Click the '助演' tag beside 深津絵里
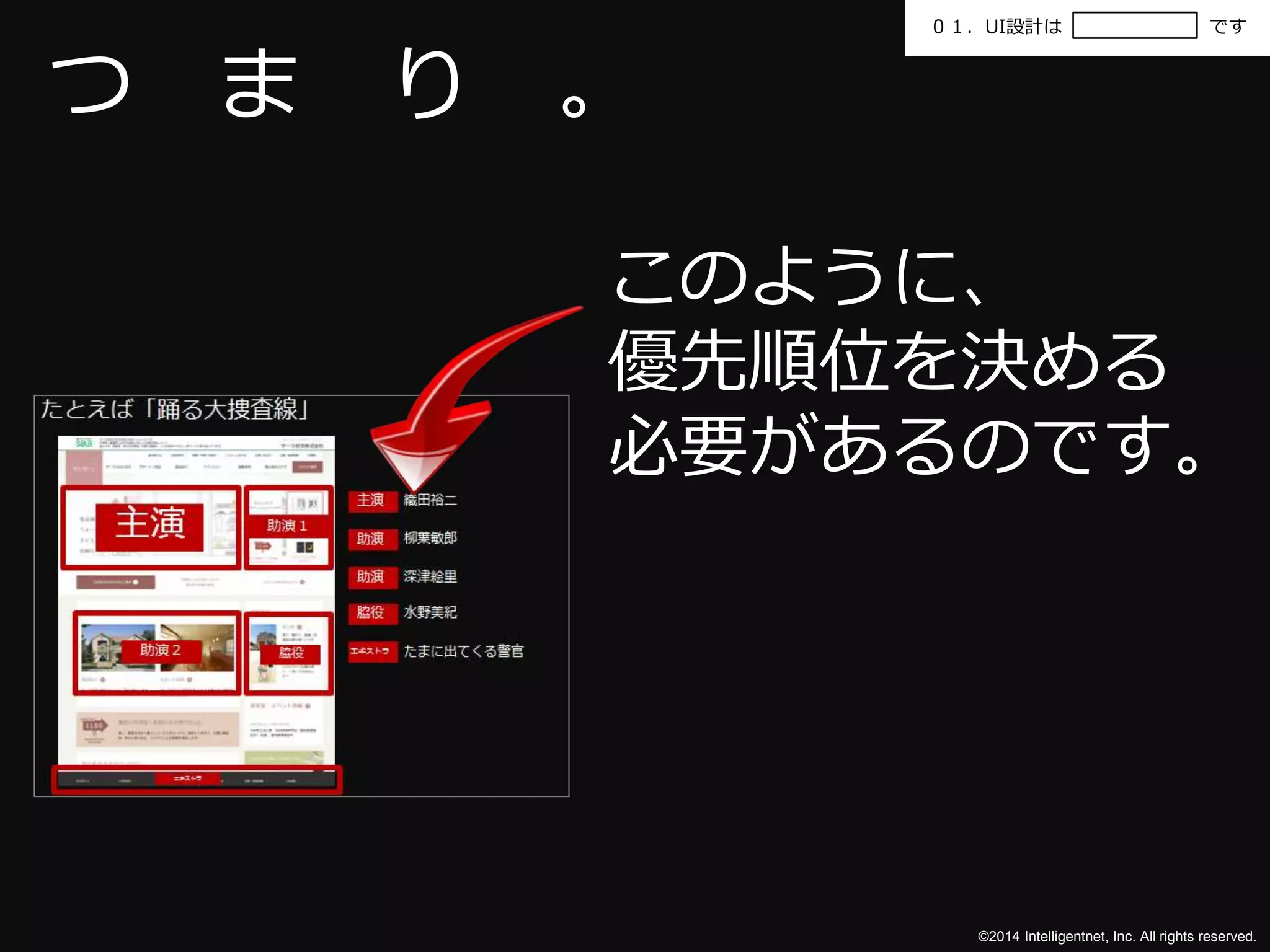 click(x=372, y=576)
